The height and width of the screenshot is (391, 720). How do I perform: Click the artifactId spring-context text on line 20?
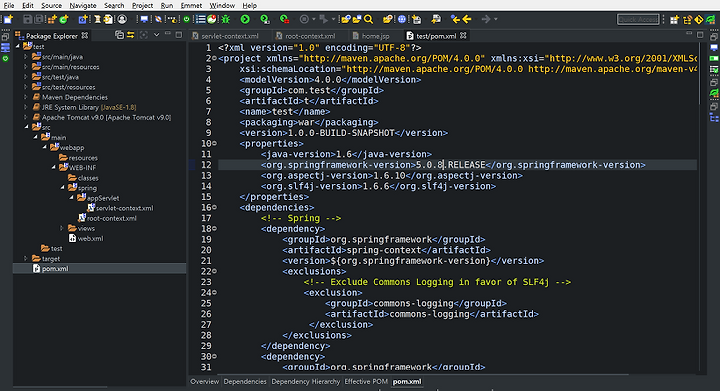click(386, 250)
